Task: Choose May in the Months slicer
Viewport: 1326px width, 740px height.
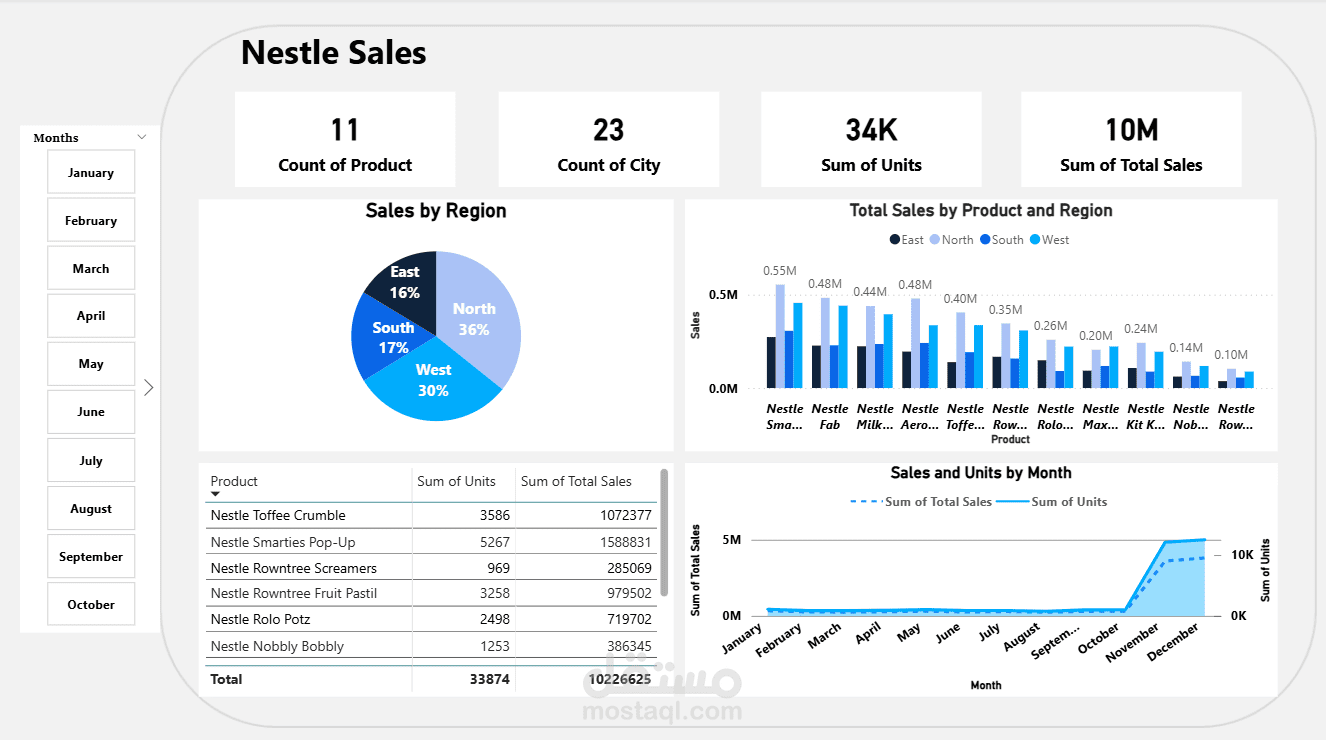Action: tap(91, 363)
